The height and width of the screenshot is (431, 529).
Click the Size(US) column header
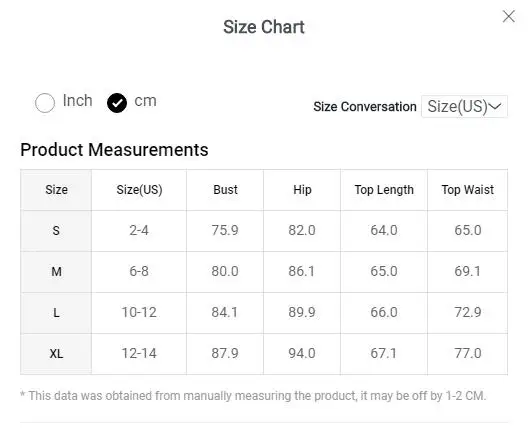pyautogui.click(x=139, y=190)
